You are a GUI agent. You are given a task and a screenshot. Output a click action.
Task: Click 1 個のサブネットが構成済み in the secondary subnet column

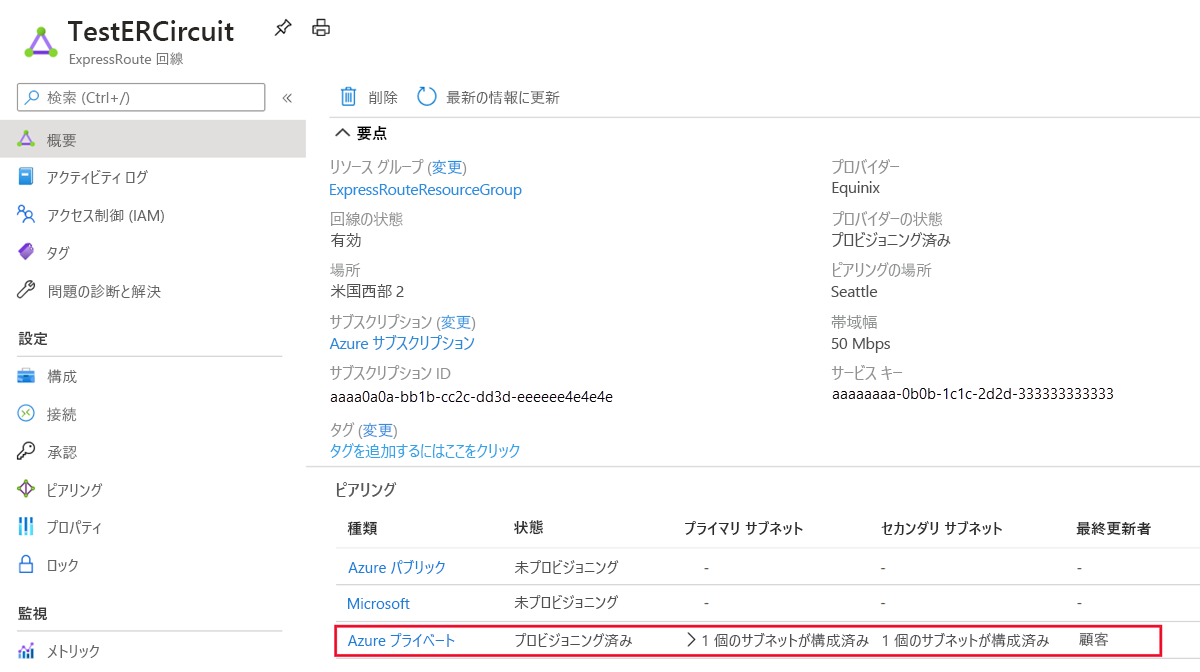965,640
